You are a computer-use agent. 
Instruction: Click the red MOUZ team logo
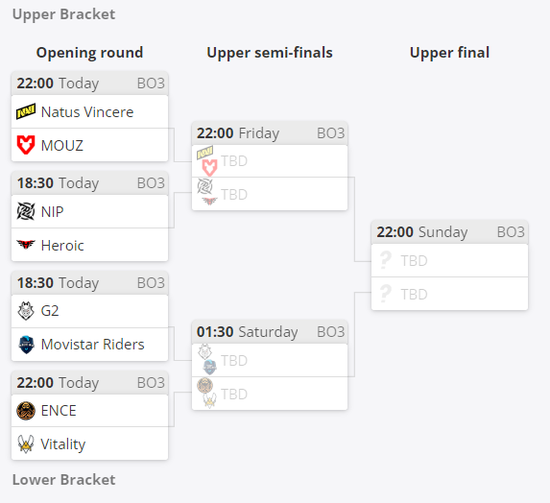pos(26,145)
